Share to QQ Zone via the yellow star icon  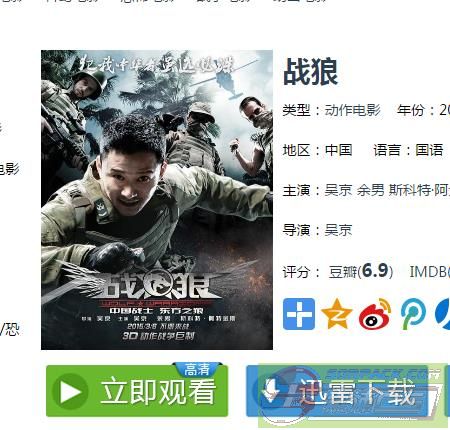pyautogui.click(x=337, y=314)
